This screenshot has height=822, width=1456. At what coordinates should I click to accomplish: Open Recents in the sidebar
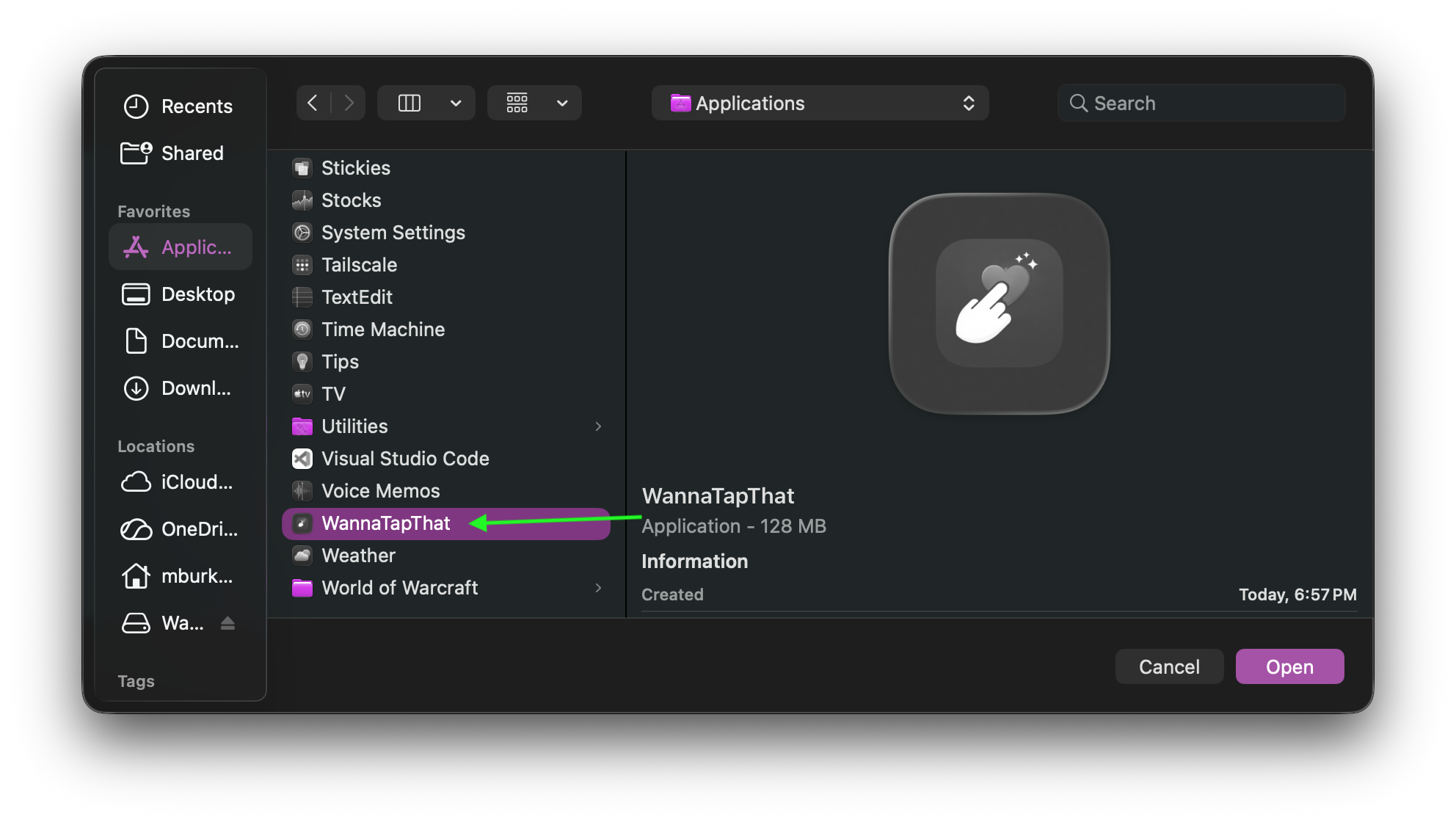[x=181, y=106]
